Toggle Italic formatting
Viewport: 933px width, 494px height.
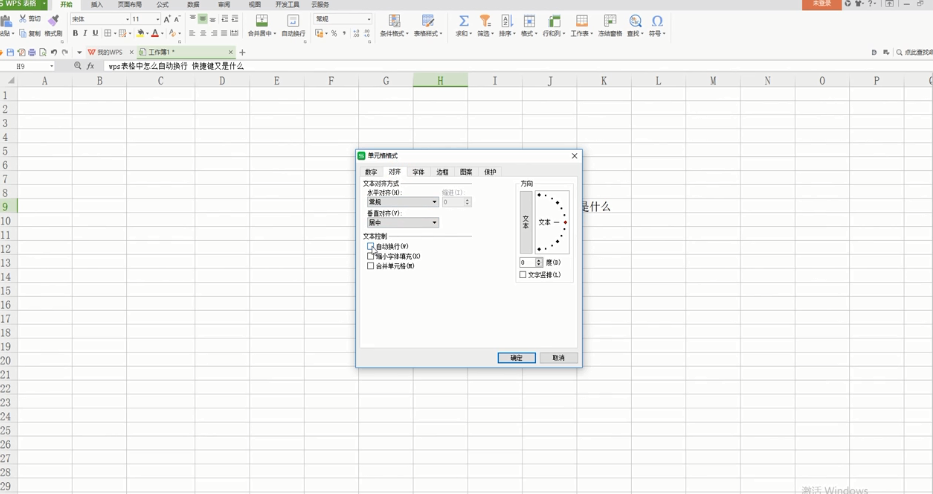tap(85, 33)
